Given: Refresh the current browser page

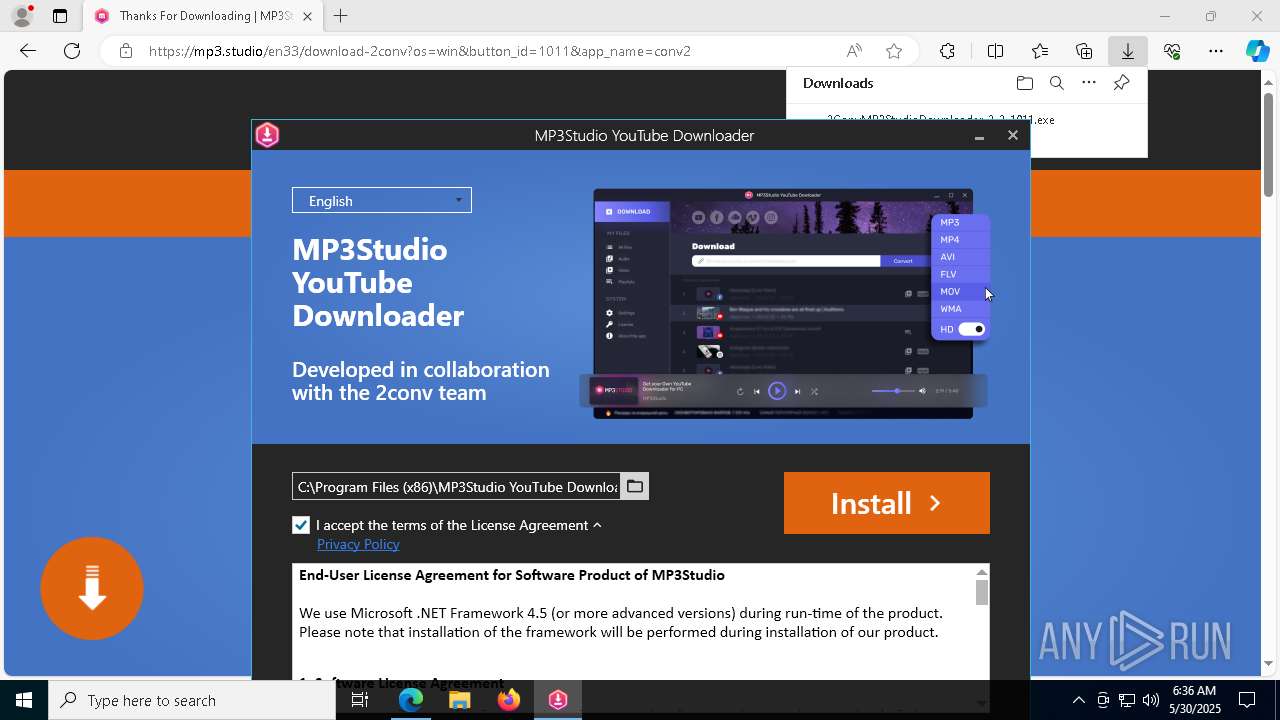Looking at the screenshot, I should point(72,51).
